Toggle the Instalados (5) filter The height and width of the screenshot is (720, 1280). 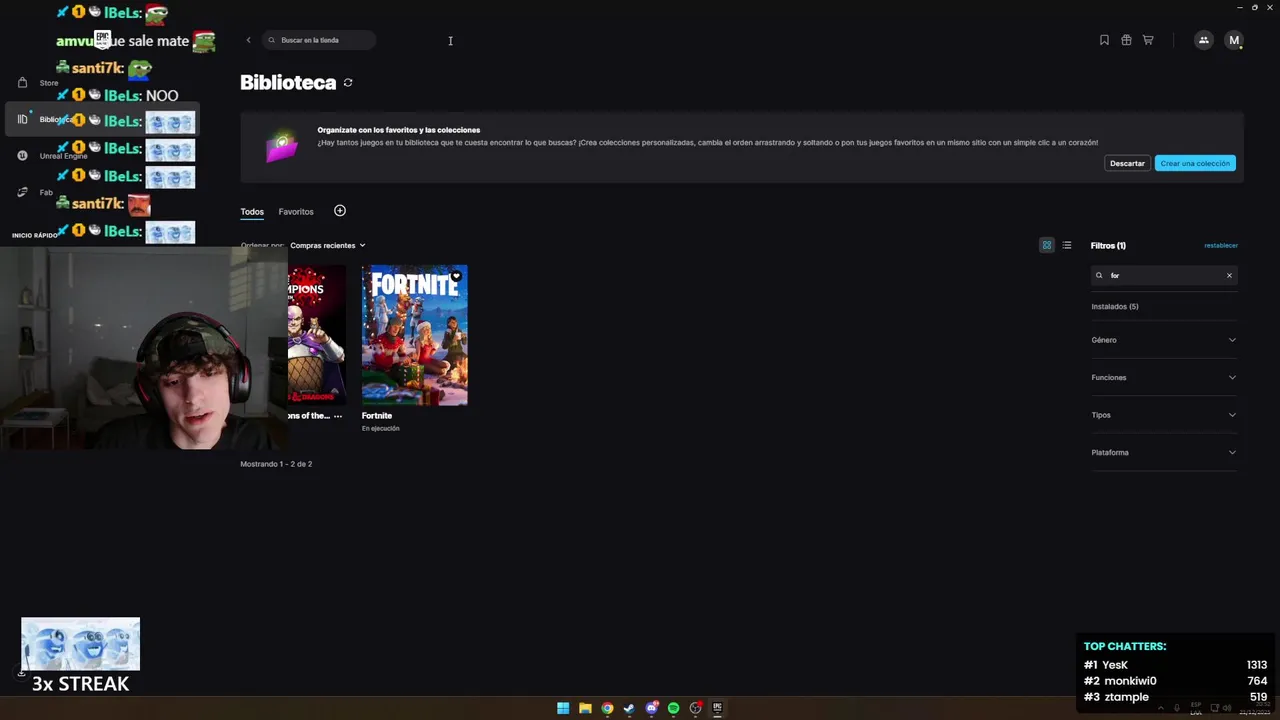pyautogui.click(x=1115, y=307)
